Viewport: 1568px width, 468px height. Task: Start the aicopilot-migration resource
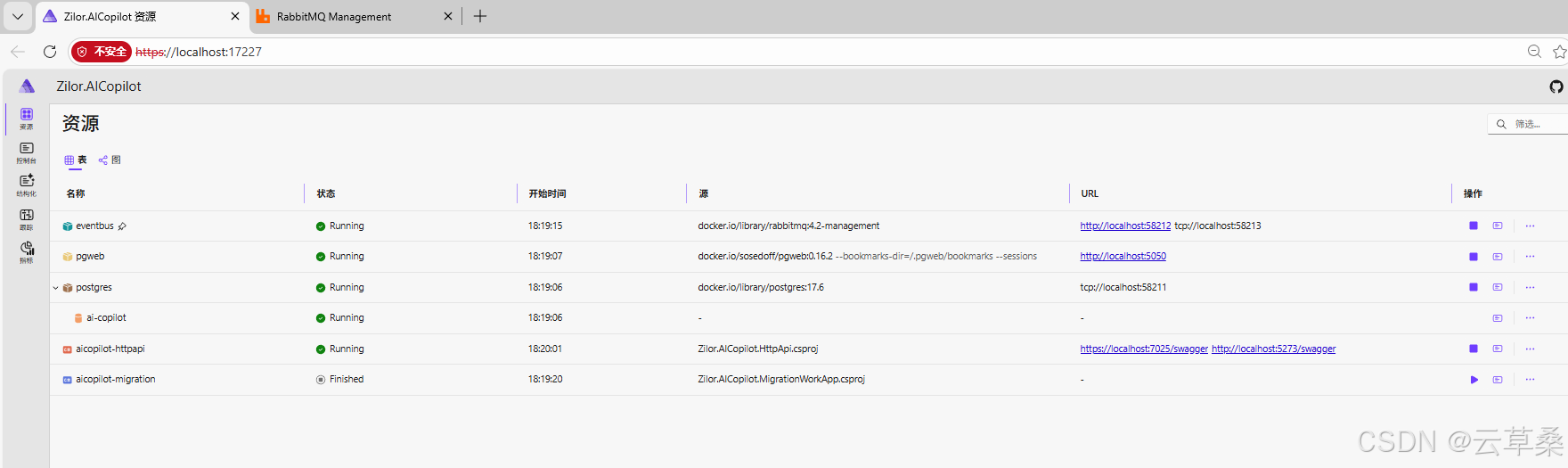(x=1474, y=380)
